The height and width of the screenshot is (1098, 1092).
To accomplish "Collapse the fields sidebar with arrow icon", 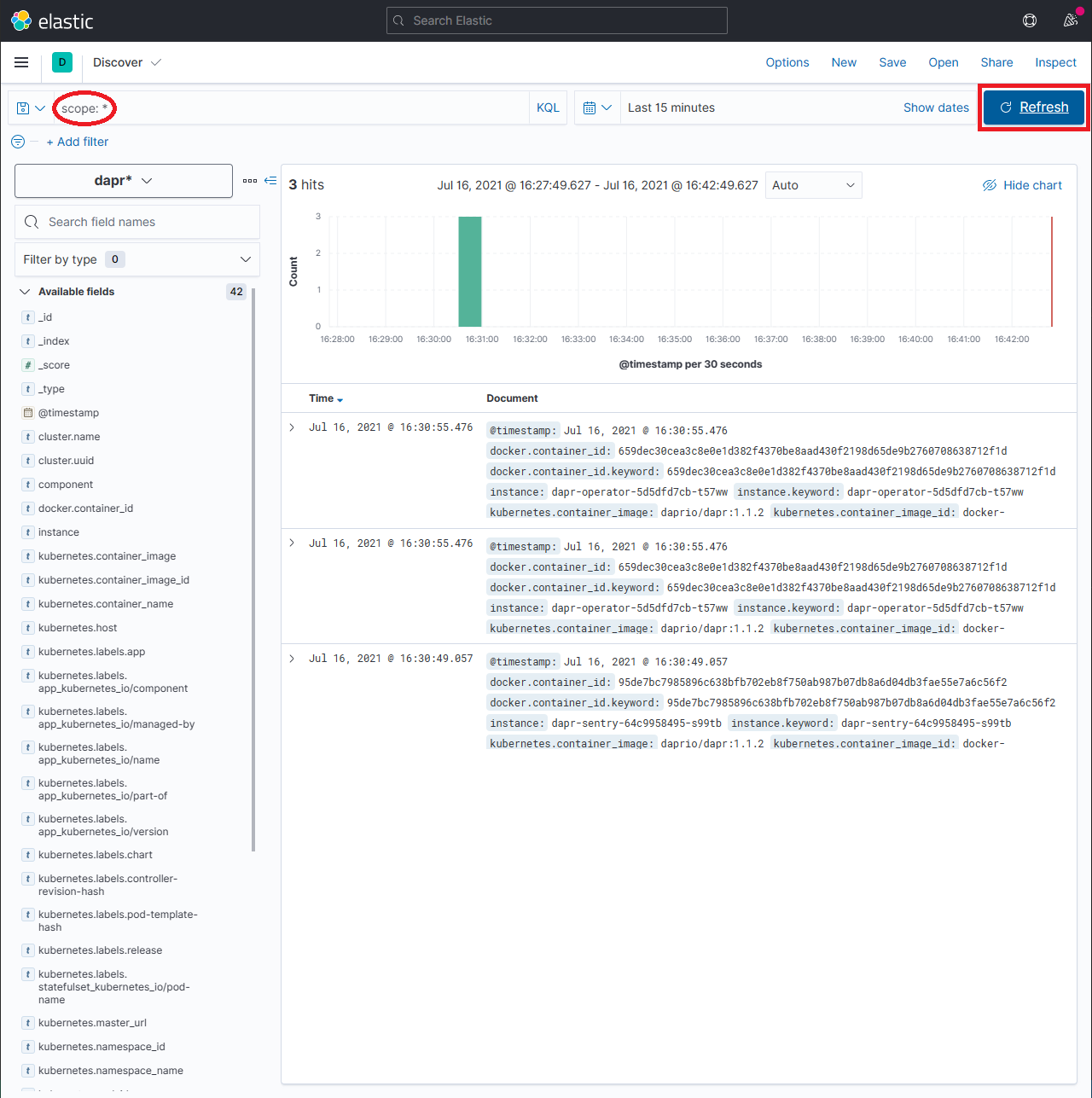I will coord(270,180).
